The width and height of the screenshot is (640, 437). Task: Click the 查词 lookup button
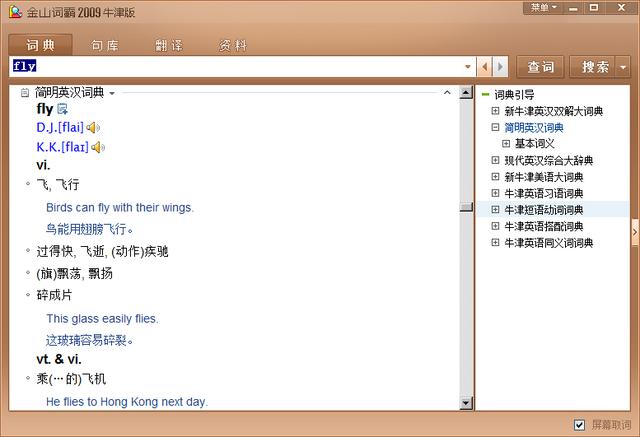point(540,67)
